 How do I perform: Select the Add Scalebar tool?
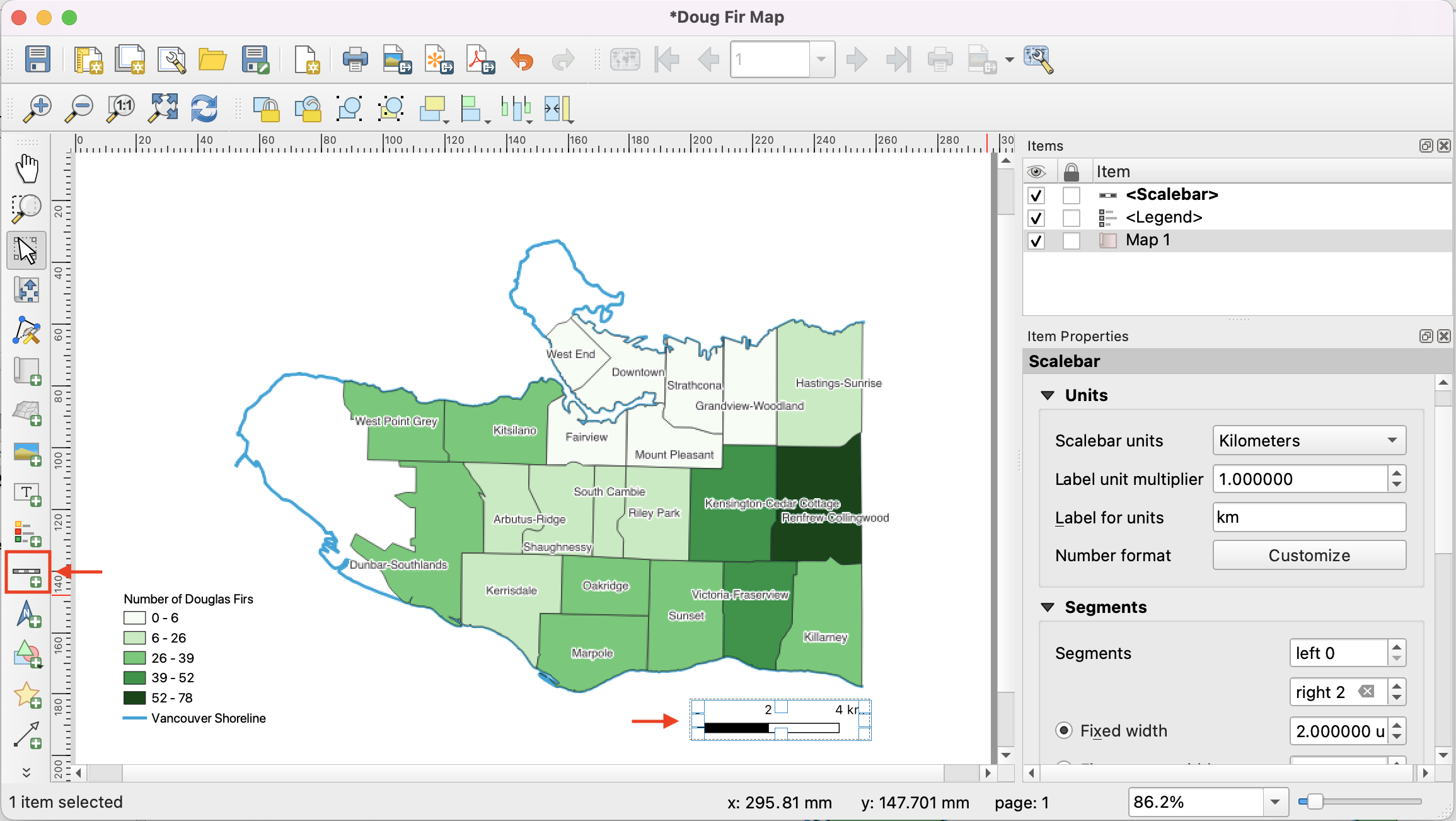coord(27,573)
